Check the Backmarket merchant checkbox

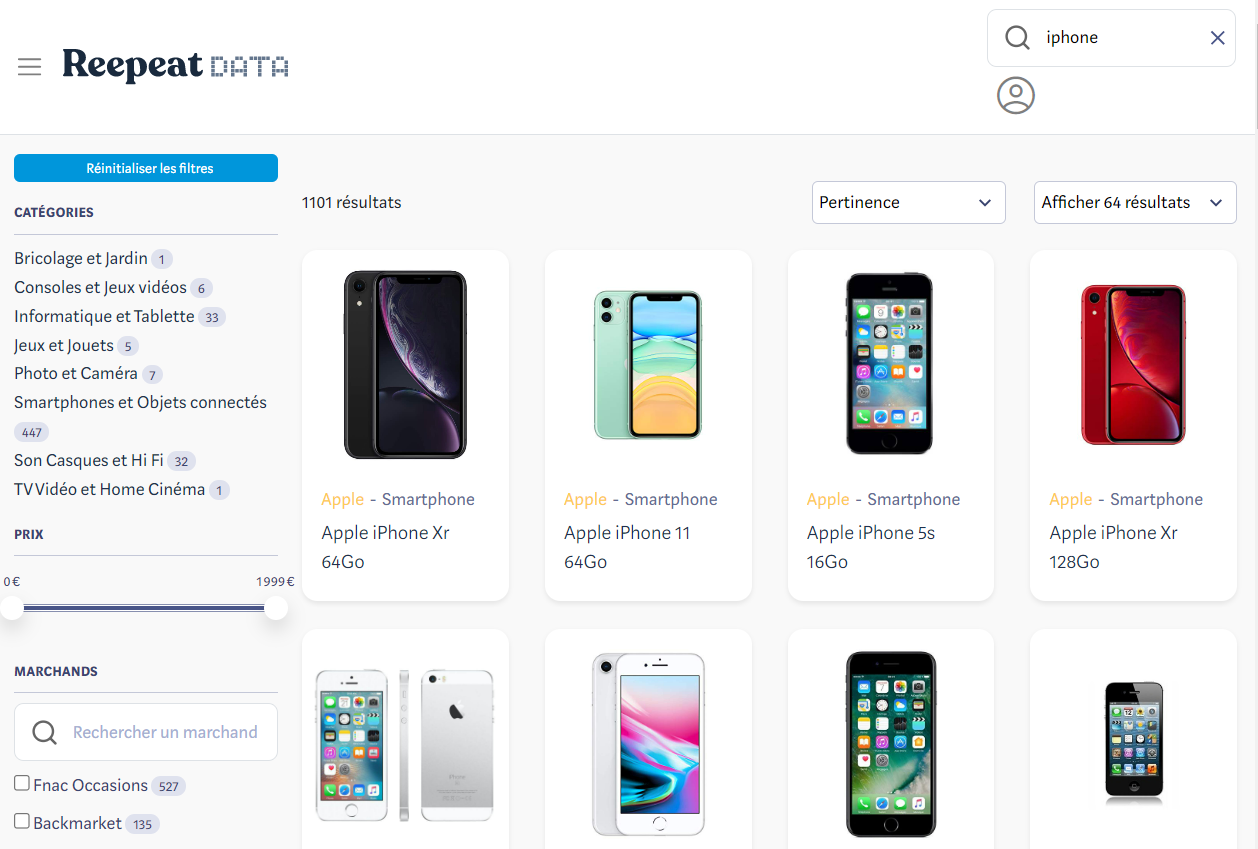click(x=22, y=822)
